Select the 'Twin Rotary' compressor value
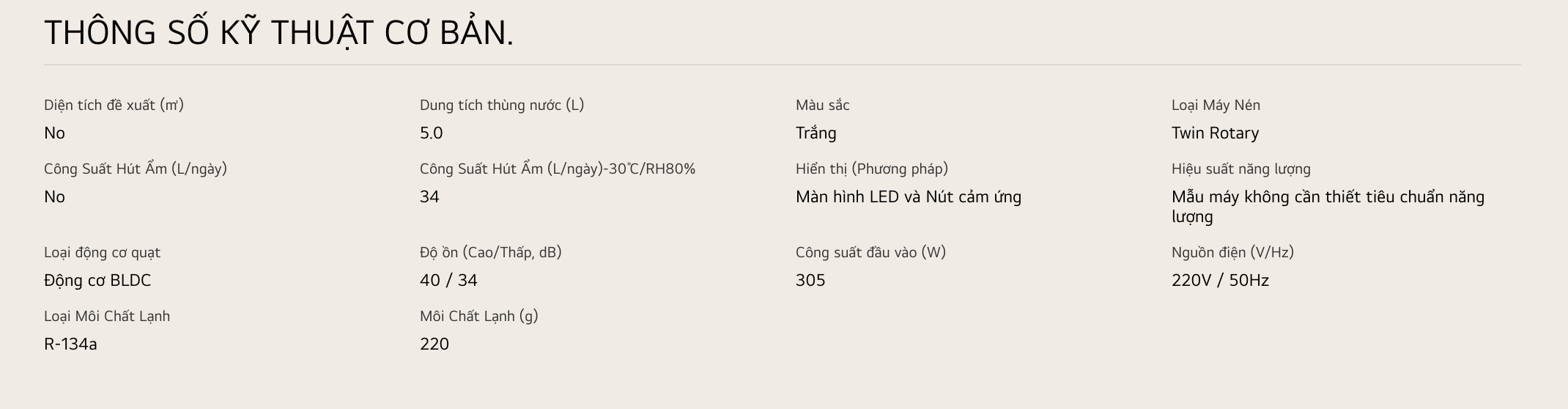 click(1215, 133)
